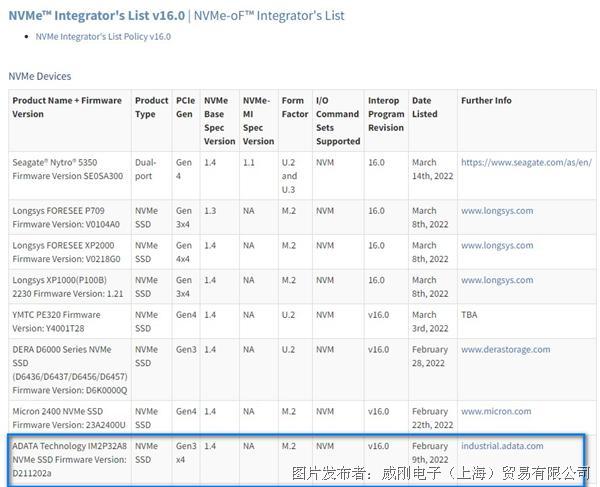Screen dimensions: 600x487
Task: Visit the www.micron.com link
Action: tap(496, 411)
